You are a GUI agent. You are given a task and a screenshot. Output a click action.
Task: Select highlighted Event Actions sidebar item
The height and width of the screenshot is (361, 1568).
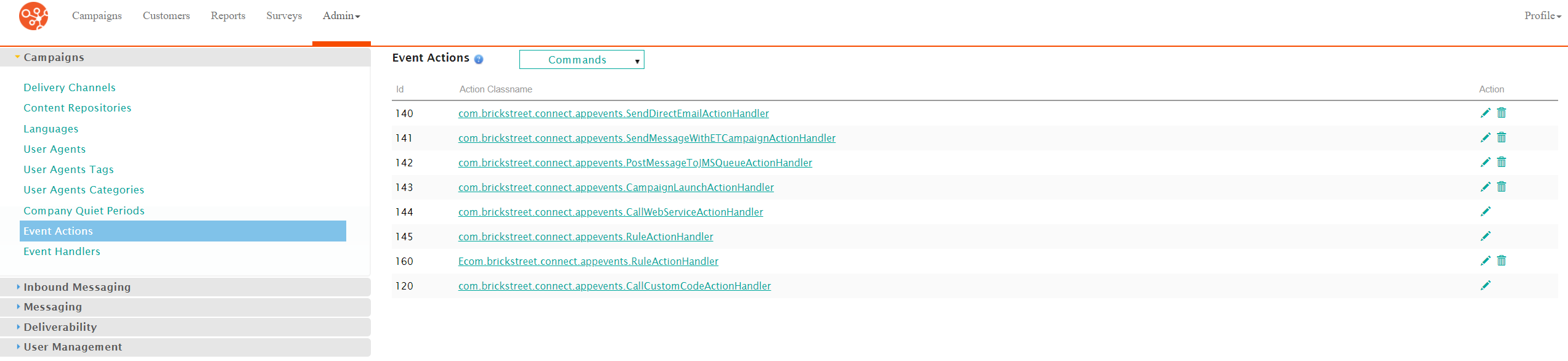(183, 231)
